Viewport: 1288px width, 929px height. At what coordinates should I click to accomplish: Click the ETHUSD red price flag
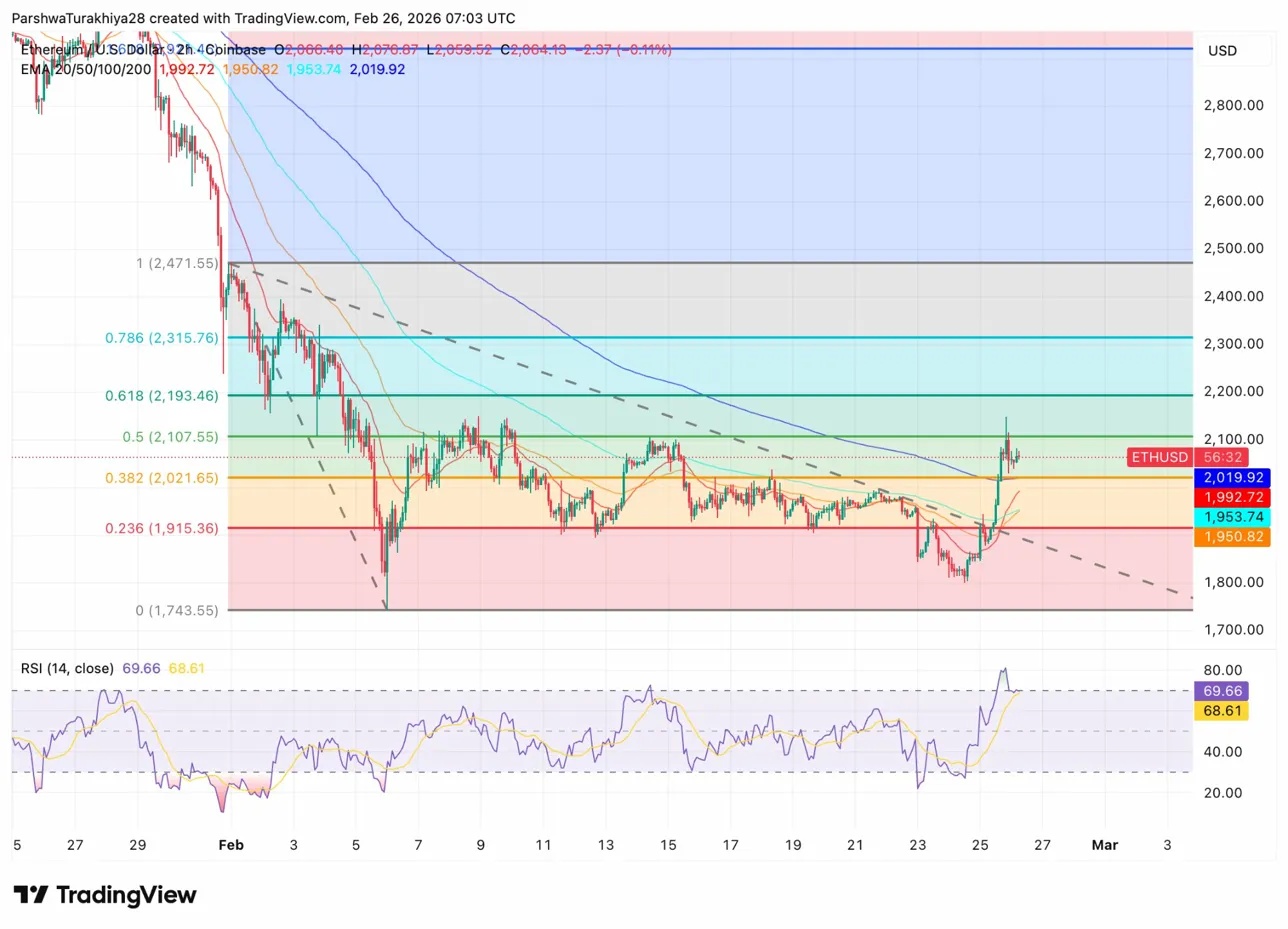click(x=1159, y=458)
